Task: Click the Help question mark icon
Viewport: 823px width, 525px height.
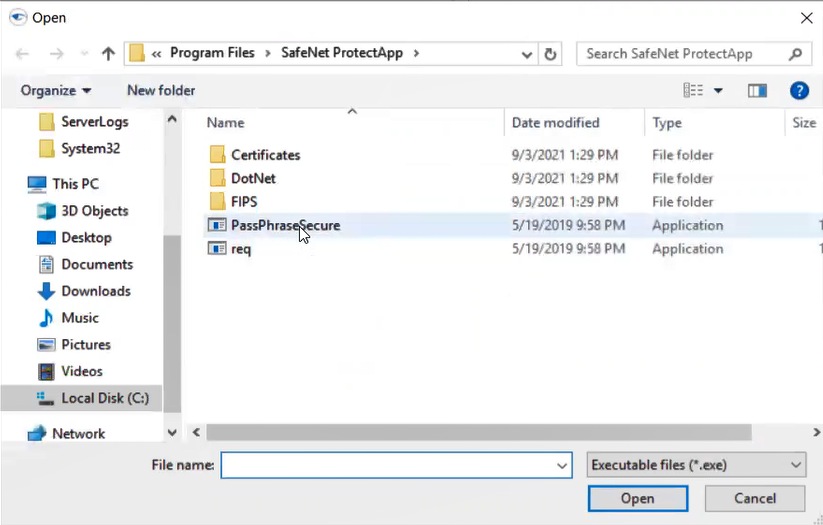Action: coord(799,91)
